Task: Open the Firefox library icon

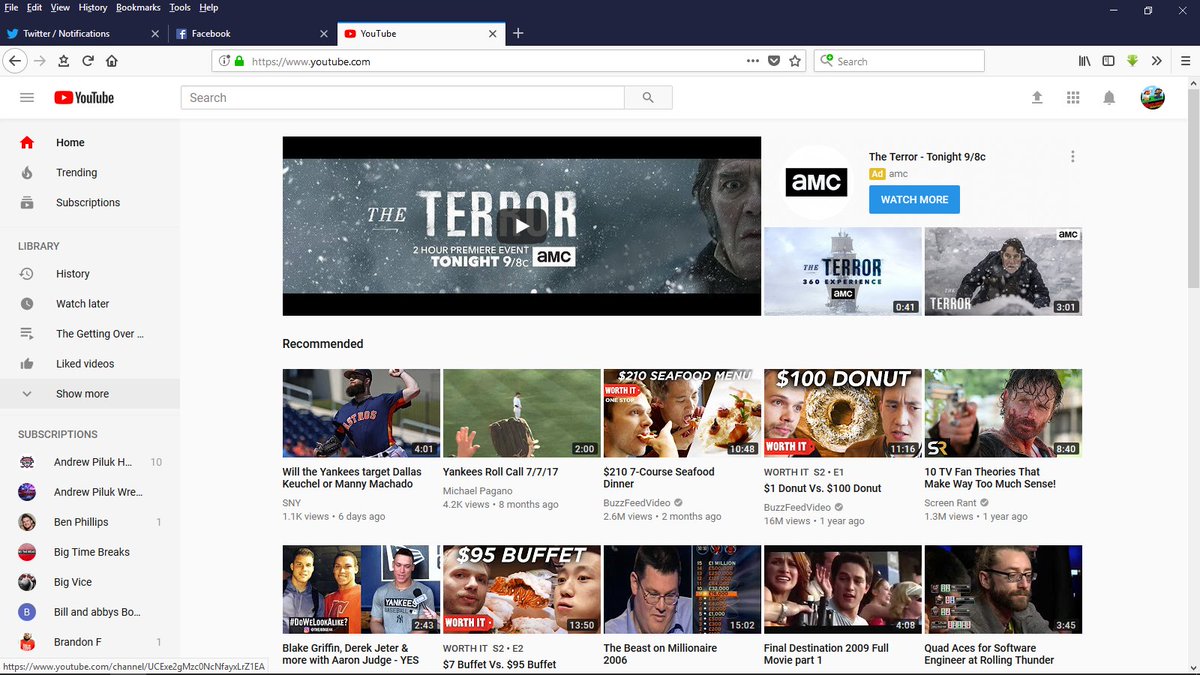Action: [x=1084, y=61]
